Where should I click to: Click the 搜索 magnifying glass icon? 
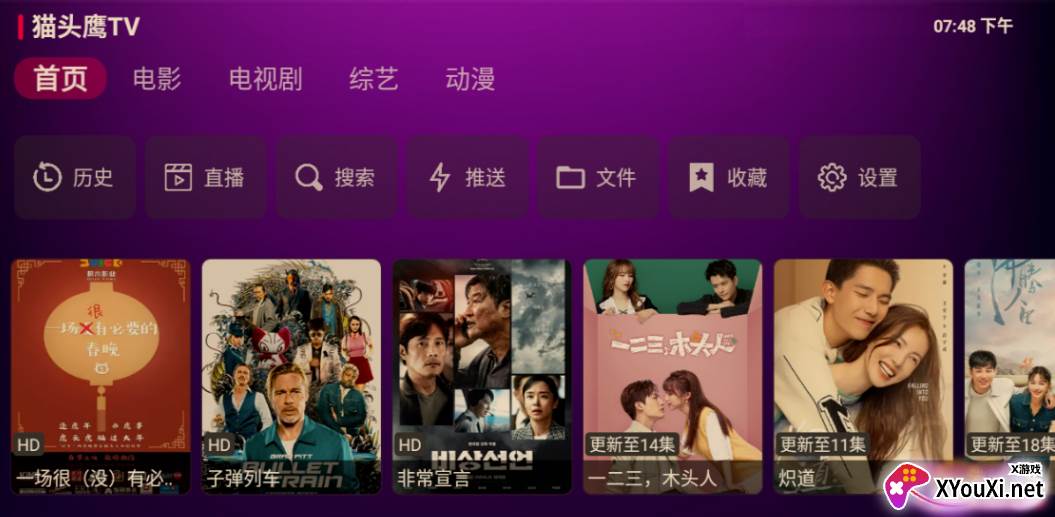pyautogui.click(x=309, y=178)
